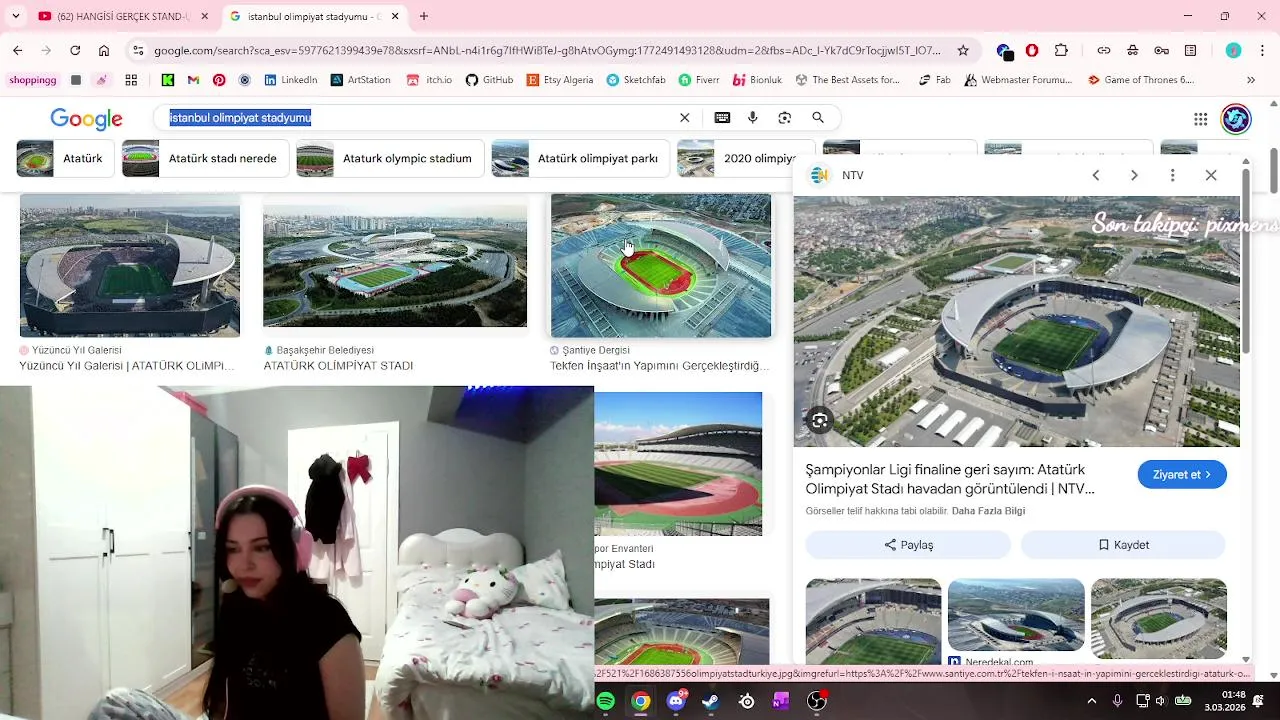
Task: Bookmark this page with the star
Action: point(963,50)
